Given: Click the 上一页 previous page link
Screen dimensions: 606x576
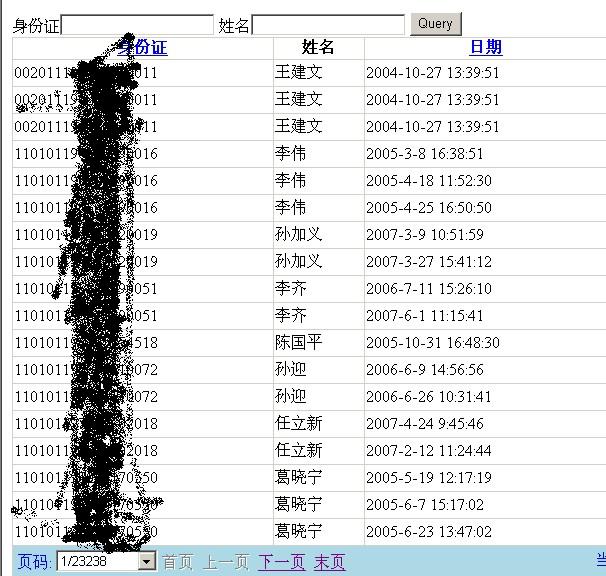Looking at the screenshot, I should pyautogui.click(x=225, y=562).
